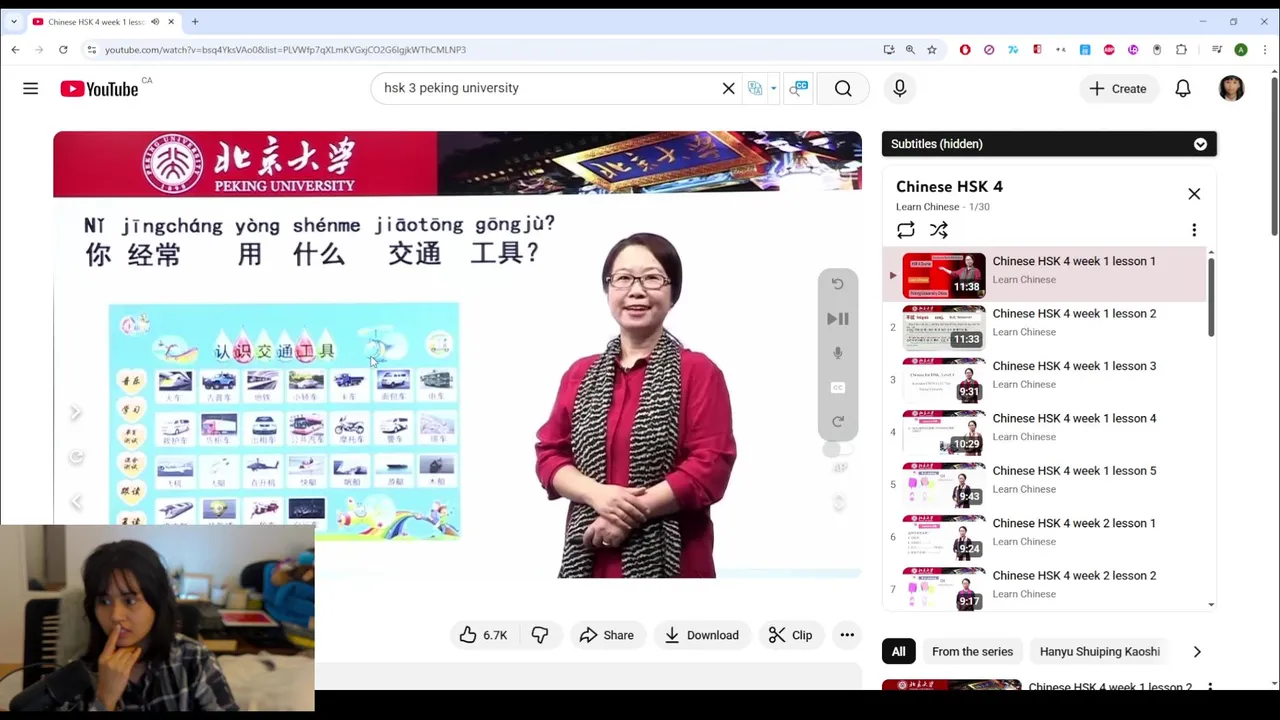This screenshot has height=720, width=1280.
Task: Open the Chrome extensions puzzle icon
Action: [1181, 49]
